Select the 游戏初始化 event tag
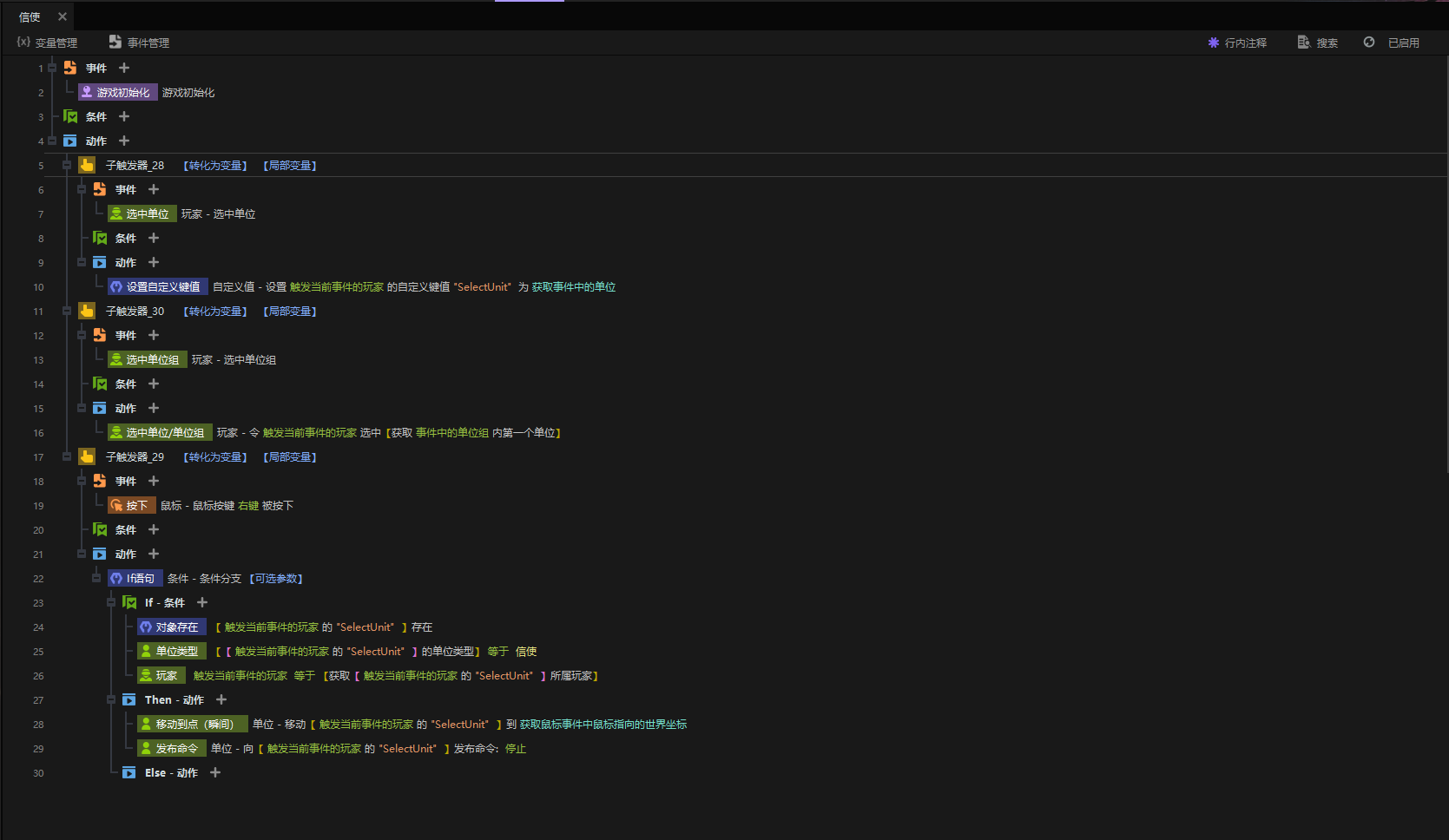This screenshot has height=840, width=1449. 117,92
